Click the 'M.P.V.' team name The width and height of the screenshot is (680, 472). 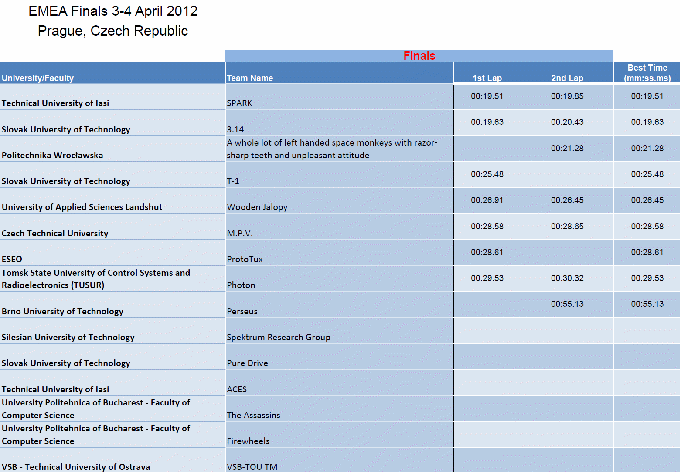(x=239, y=233)
